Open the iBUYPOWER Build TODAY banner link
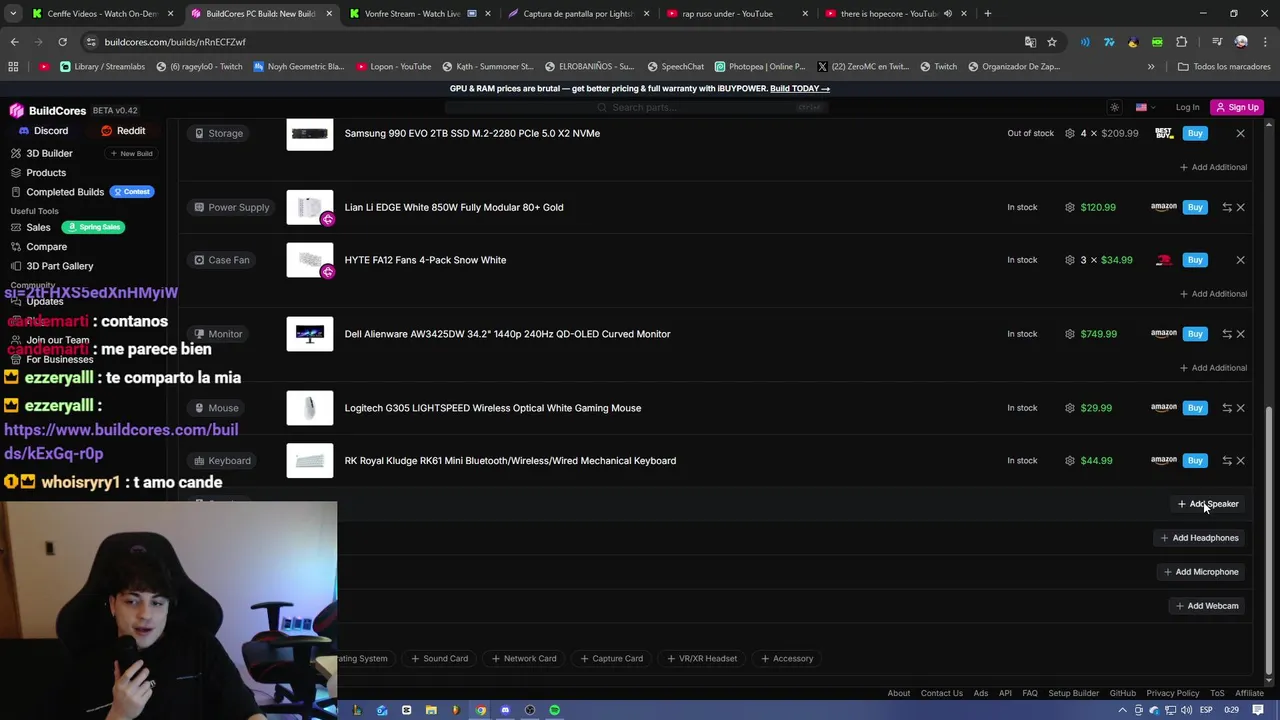The width and height of the screenshot is (1280, 720). (799, 88)
